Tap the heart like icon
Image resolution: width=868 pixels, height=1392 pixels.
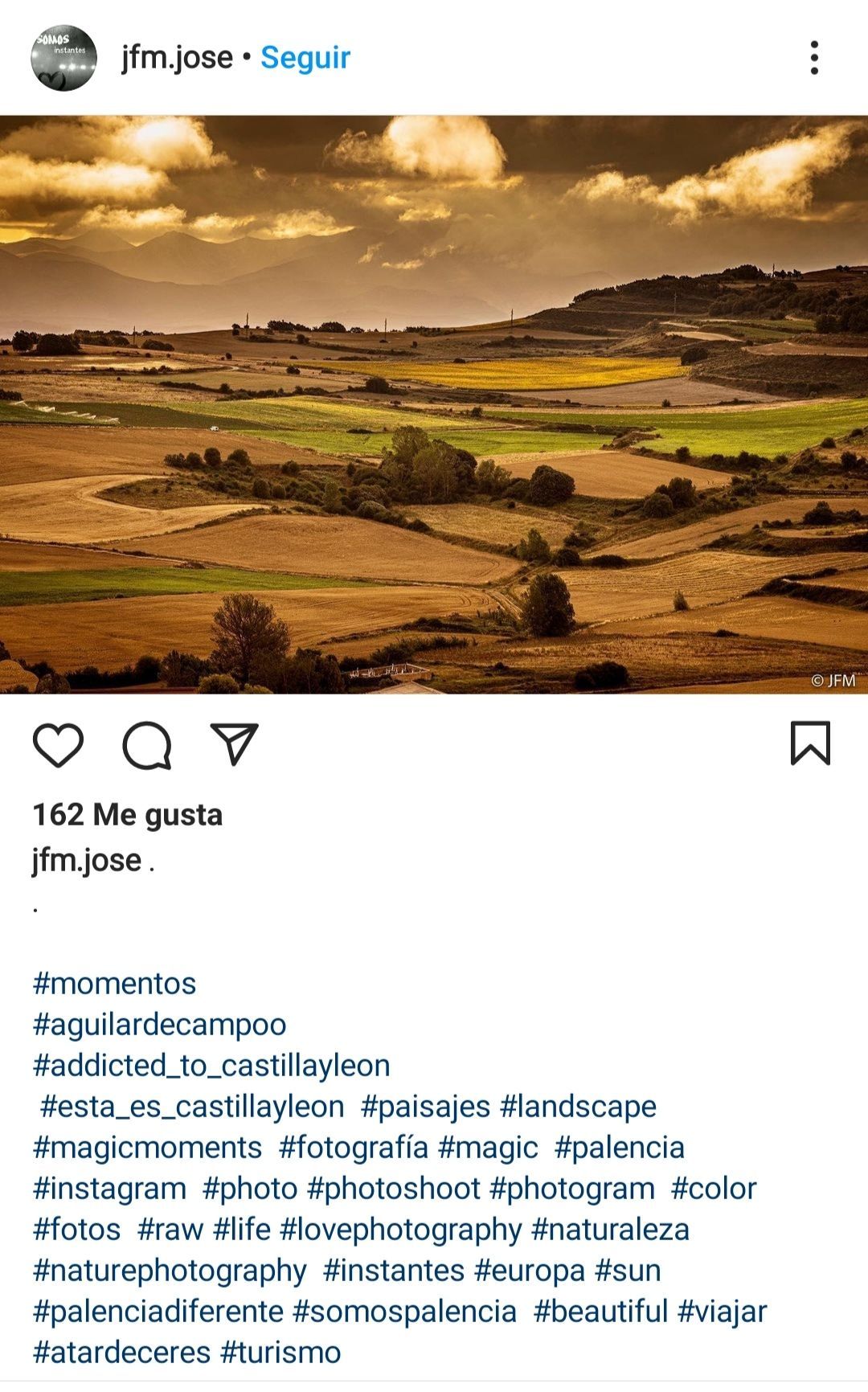pyautogui.click(x=58, y=744)
